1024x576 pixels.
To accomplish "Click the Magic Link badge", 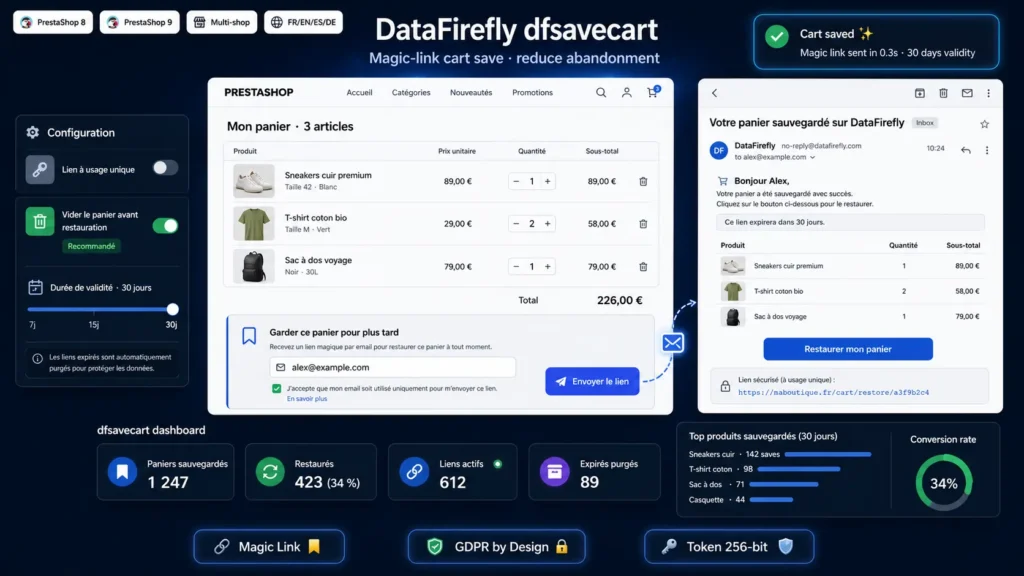I will (269, 547).
